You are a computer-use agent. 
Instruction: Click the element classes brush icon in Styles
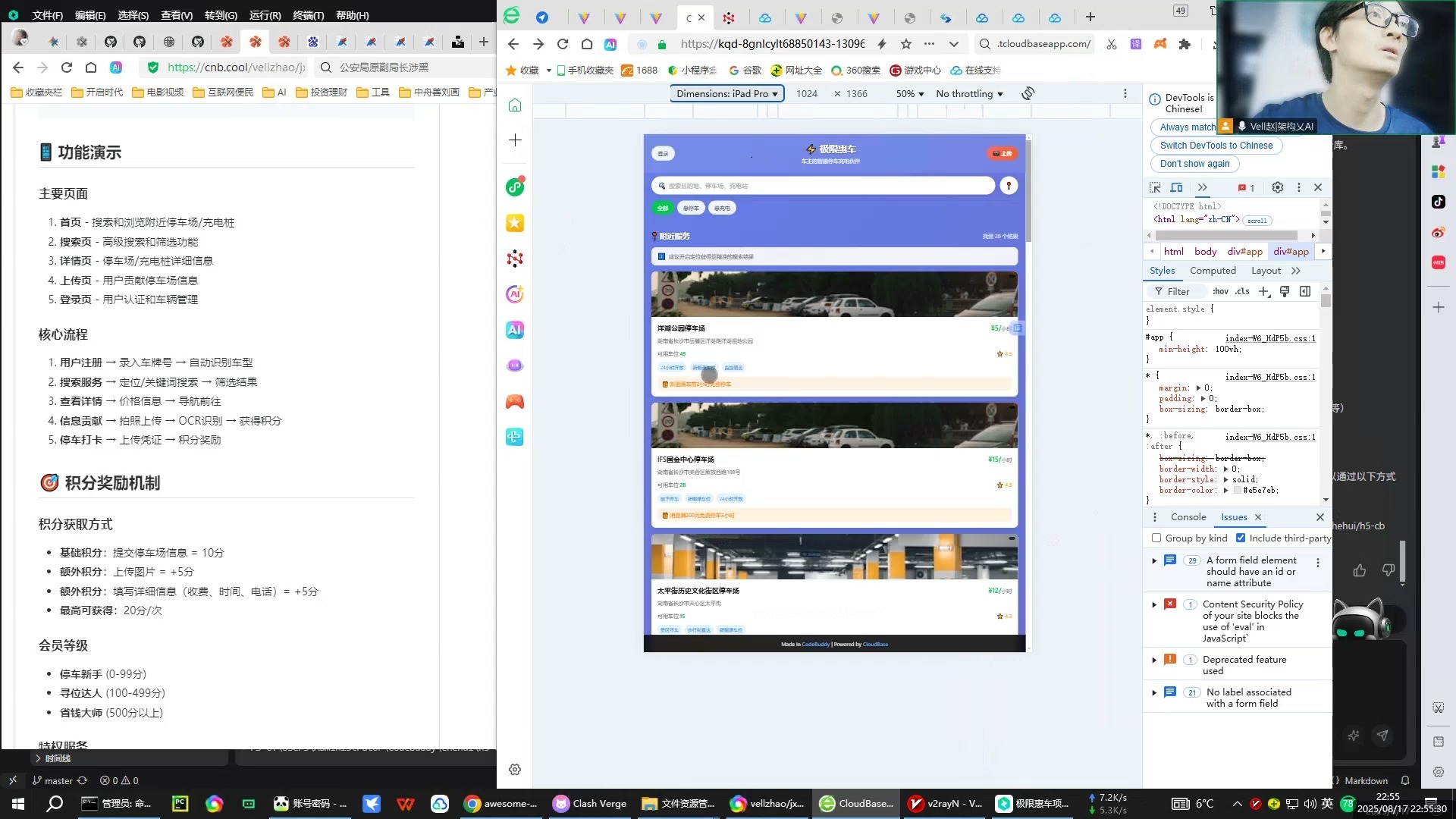[1285, 291]
